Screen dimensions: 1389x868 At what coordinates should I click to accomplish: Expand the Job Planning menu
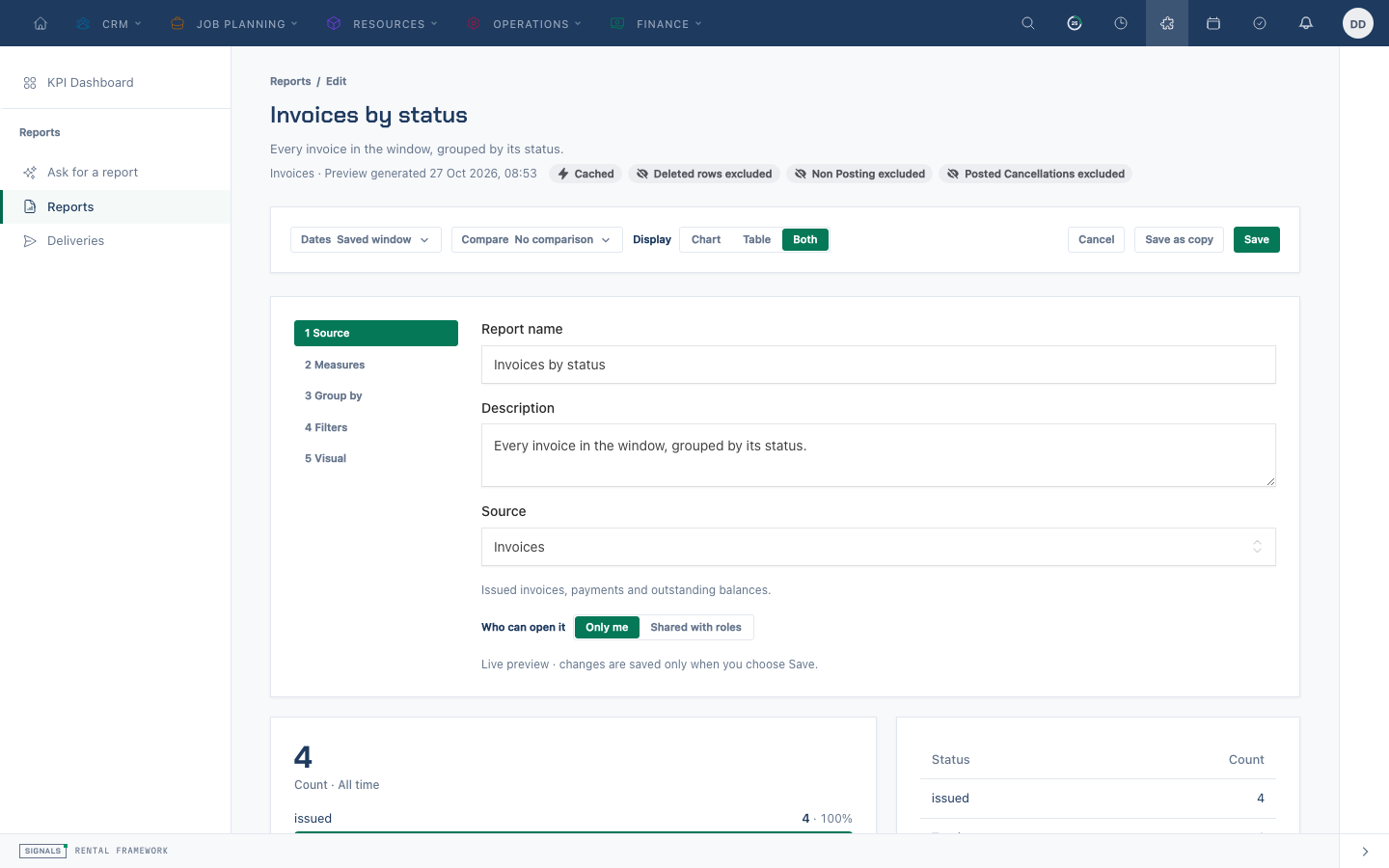coord(234,23)
